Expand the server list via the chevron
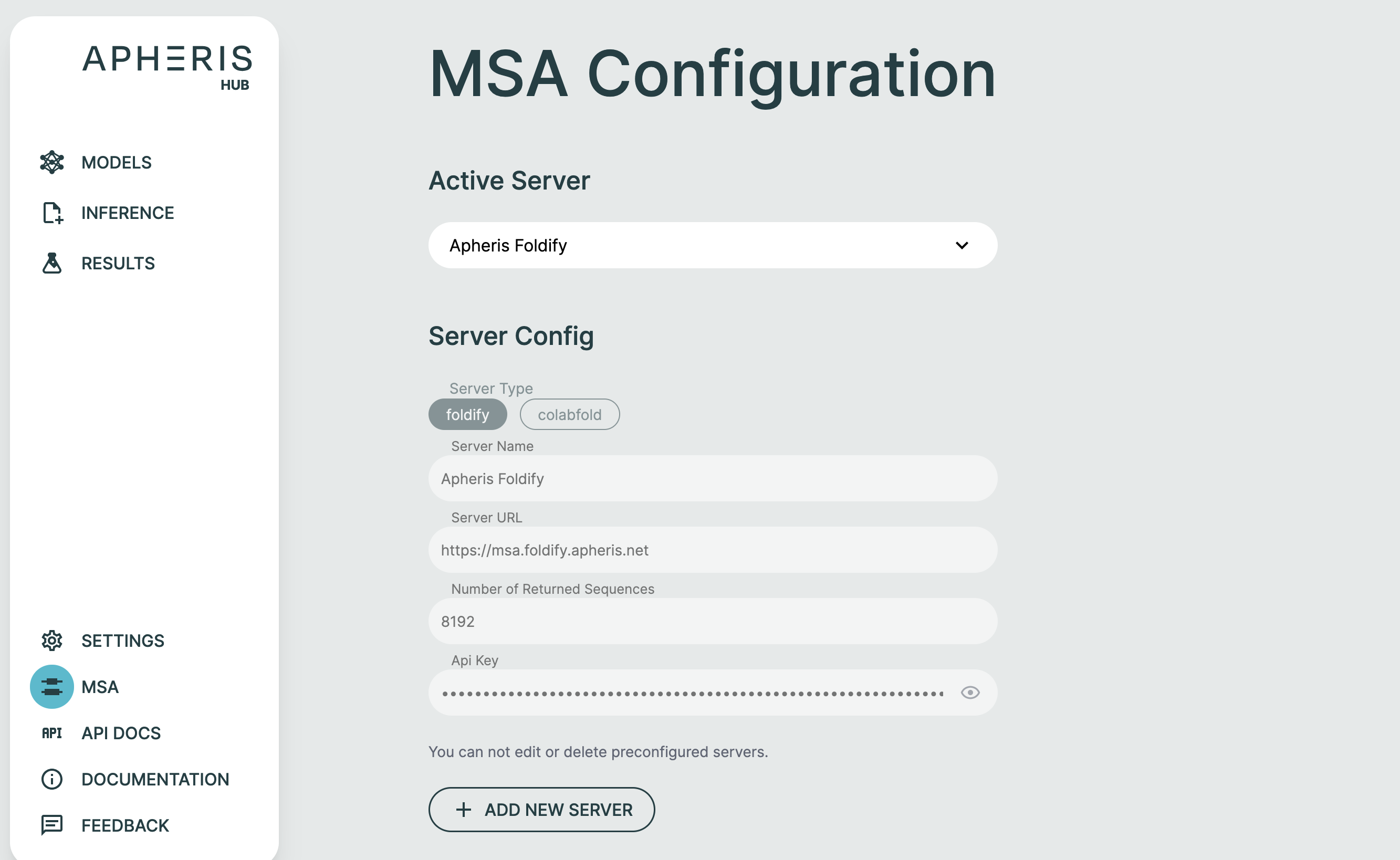Screen dimensions: 1400x860 click(x=962, y=245)
